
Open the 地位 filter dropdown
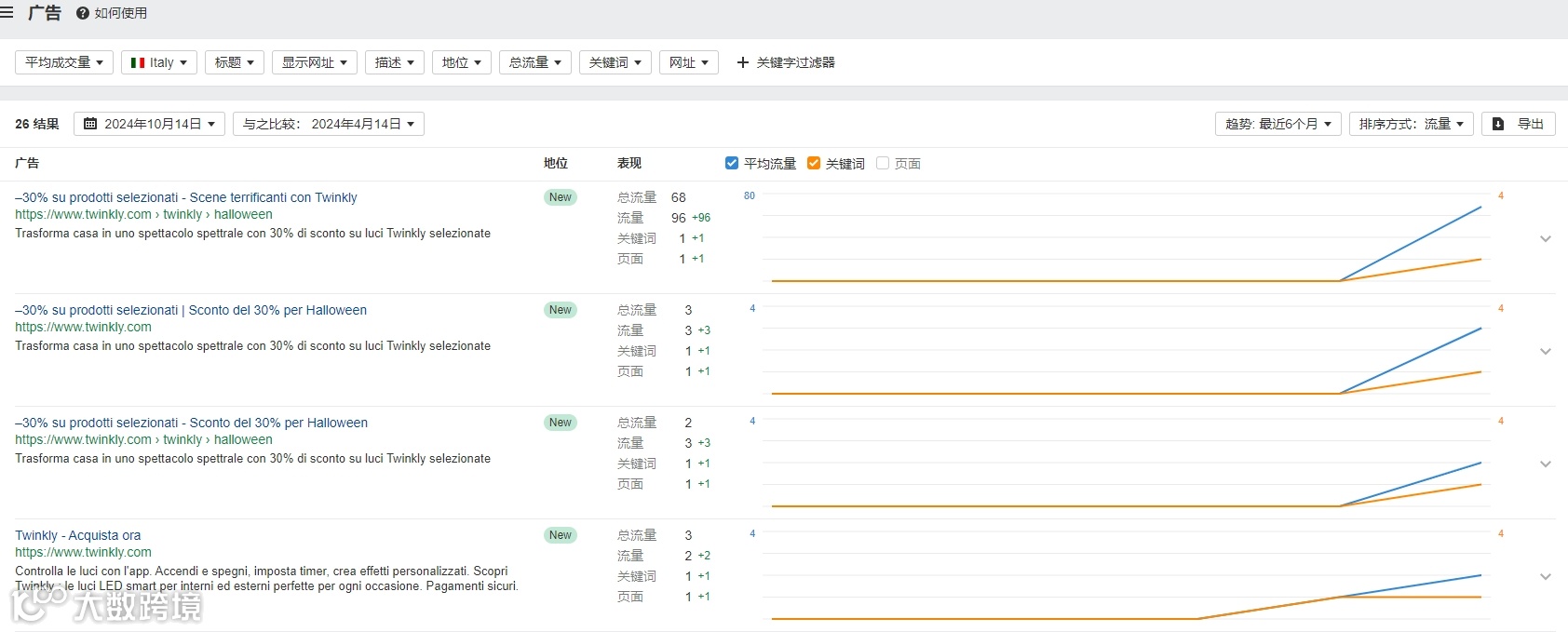(462, 62)
